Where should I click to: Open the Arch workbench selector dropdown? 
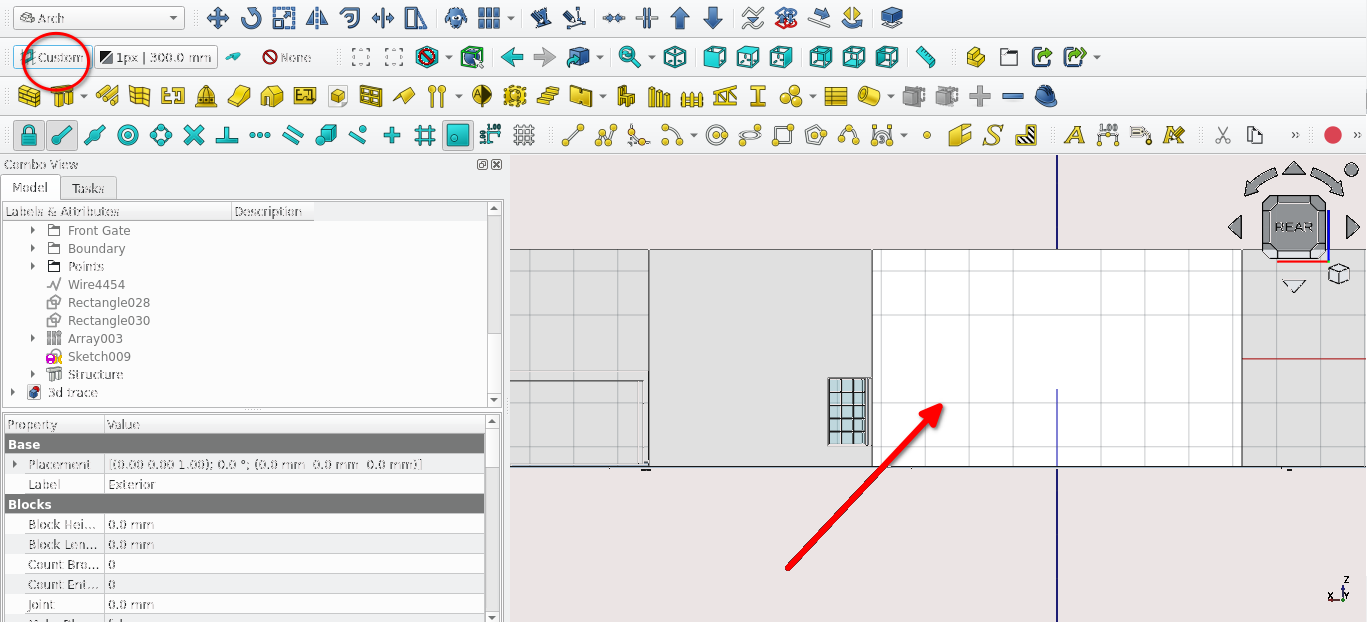point(99,18)
